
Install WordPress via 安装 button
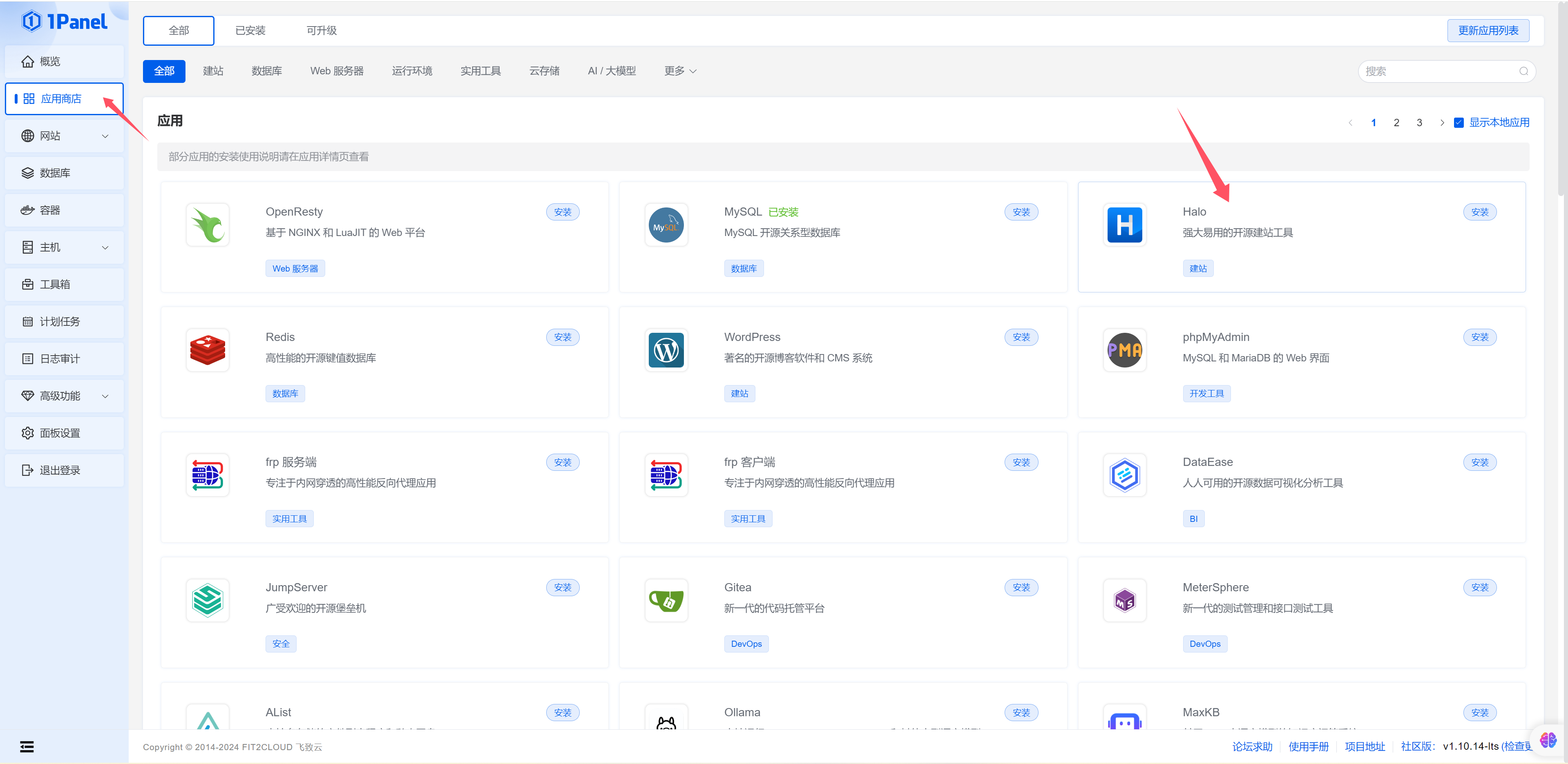tap(1021, 337)
